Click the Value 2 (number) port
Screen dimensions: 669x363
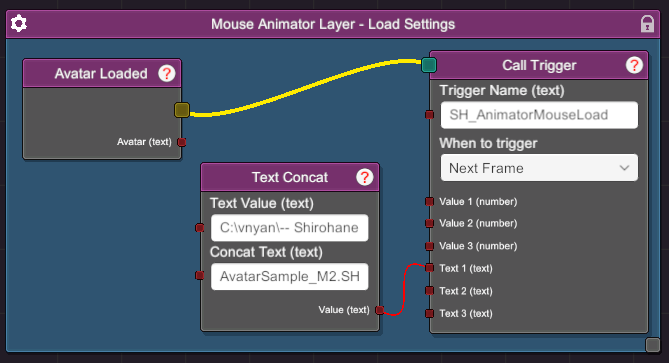pos(430,223)
